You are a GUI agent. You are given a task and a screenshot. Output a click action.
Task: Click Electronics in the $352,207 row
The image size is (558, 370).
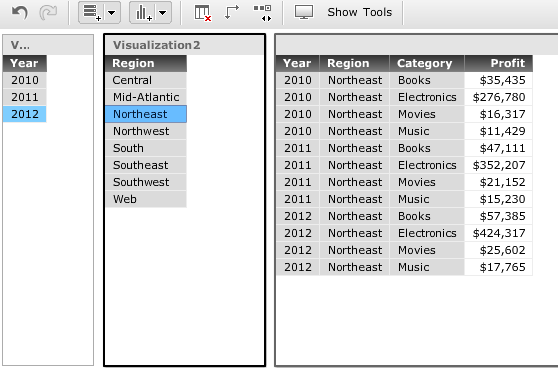[x=427, y=165]
